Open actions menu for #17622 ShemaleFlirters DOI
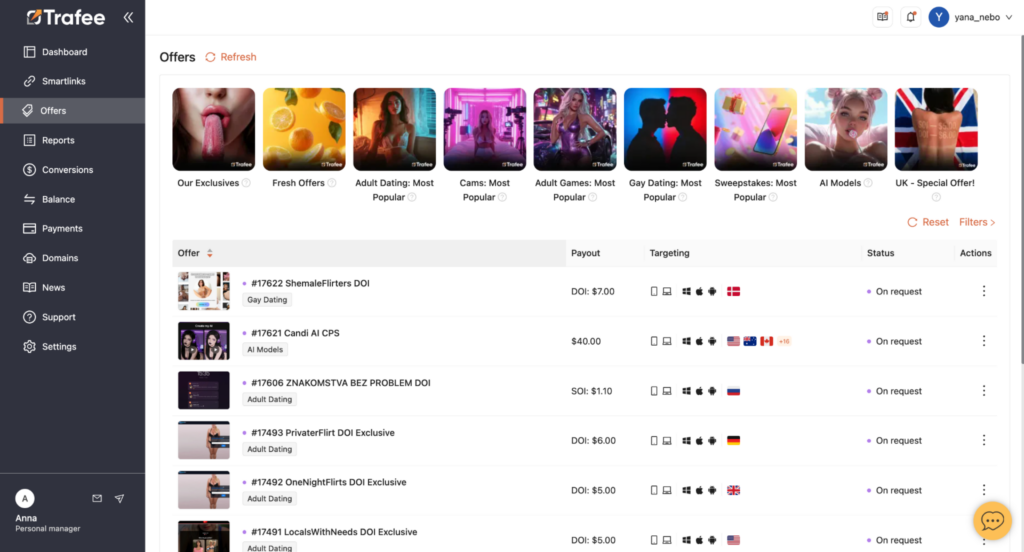 click(x=984, y=291)
